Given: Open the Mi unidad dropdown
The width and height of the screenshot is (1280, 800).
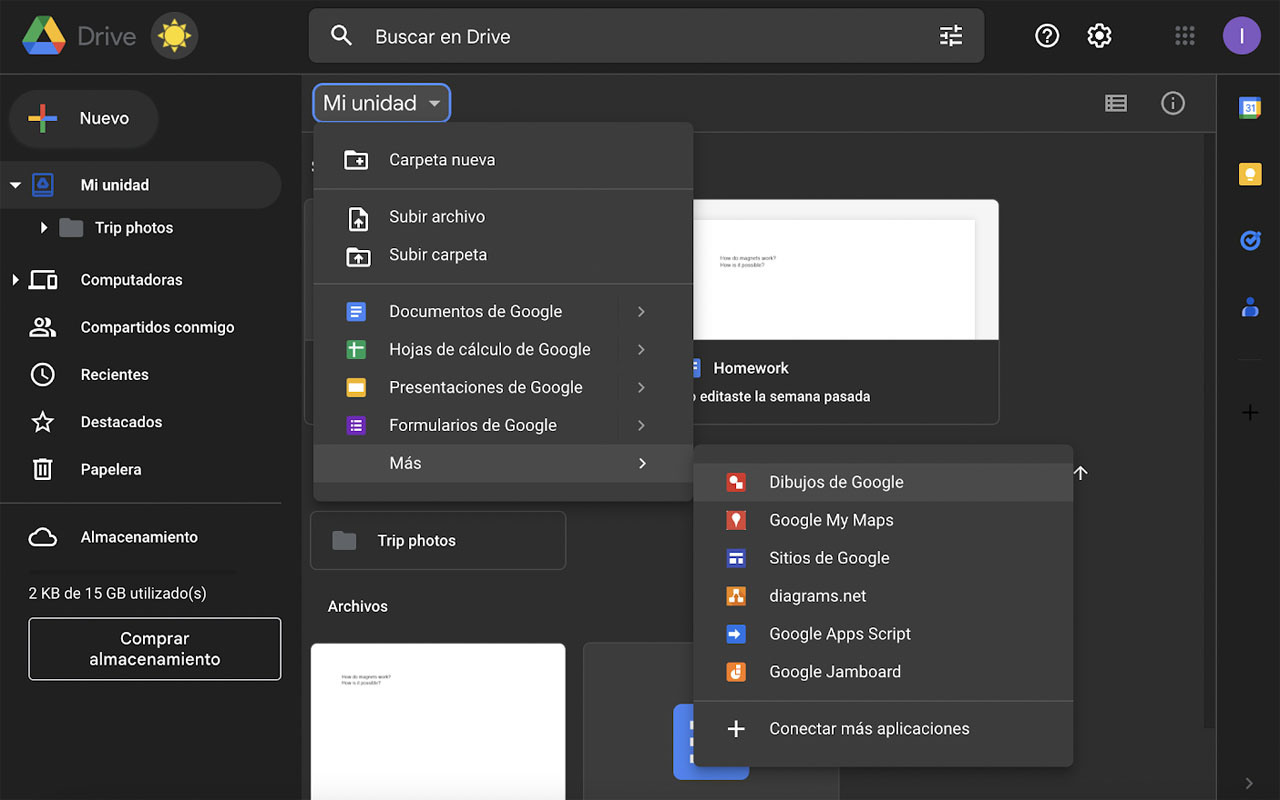Looking at the screenshot, I should (382, 103).
